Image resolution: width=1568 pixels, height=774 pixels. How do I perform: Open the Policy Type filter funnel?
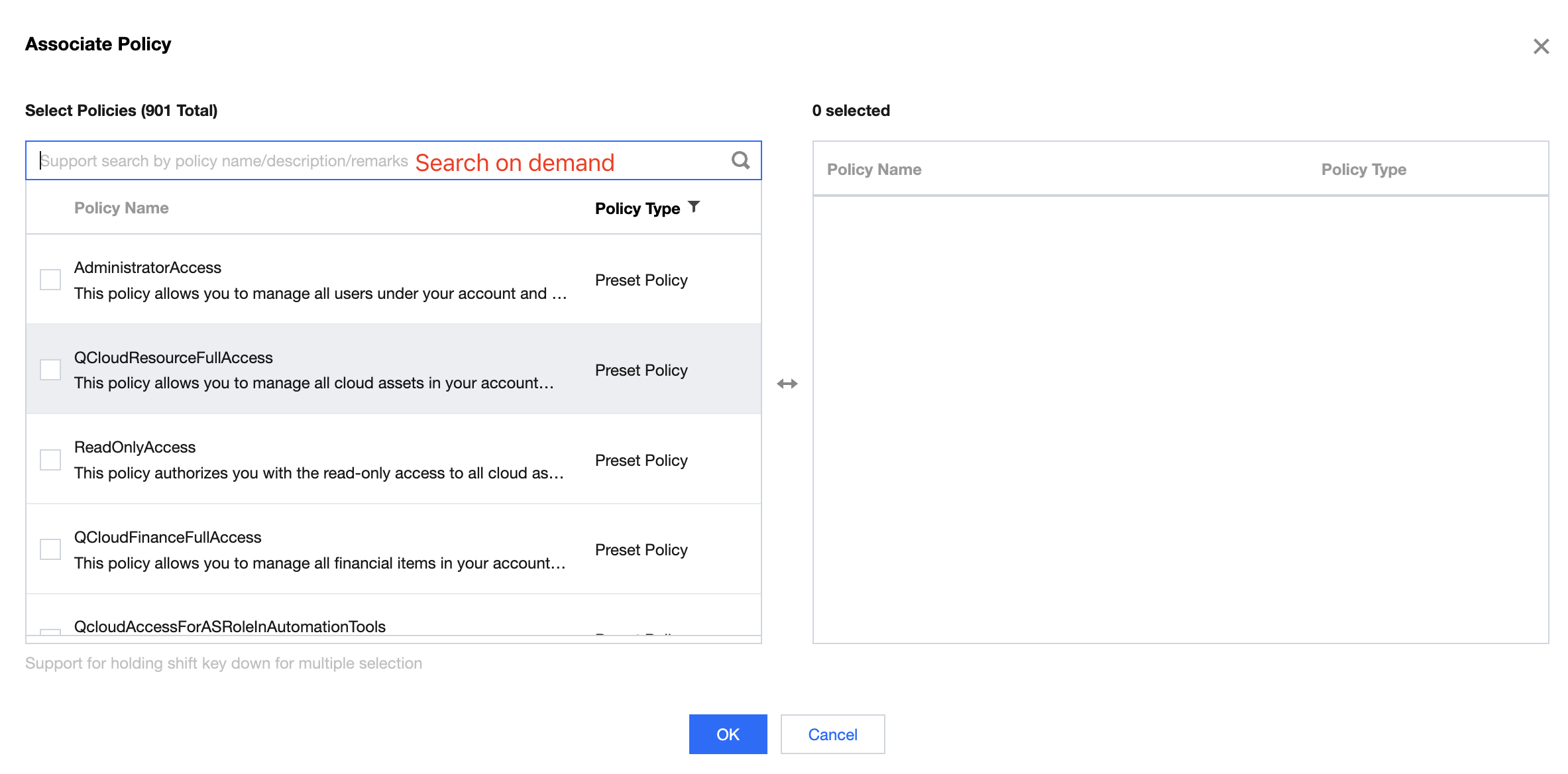pyautogui.click(x=694, y=207)
